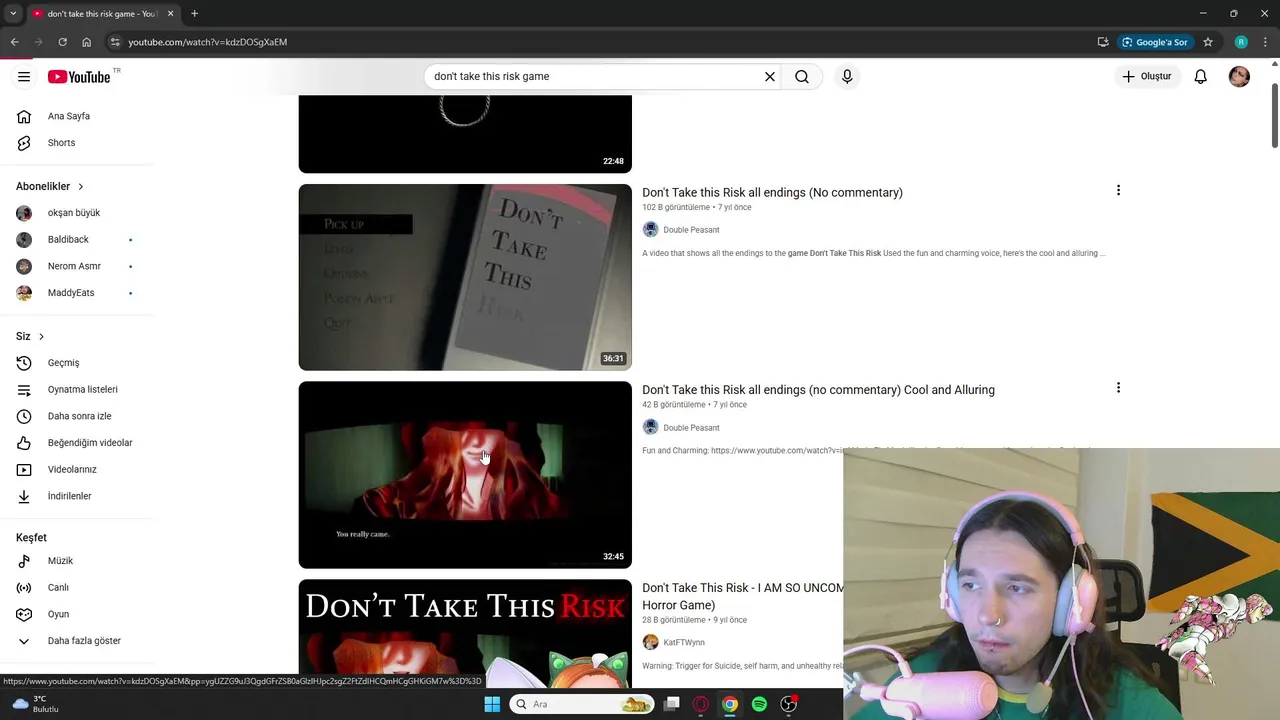The image size is (1280, 720).
Task: Open the Chrome three-dot menu
Action: point(1264,42)
